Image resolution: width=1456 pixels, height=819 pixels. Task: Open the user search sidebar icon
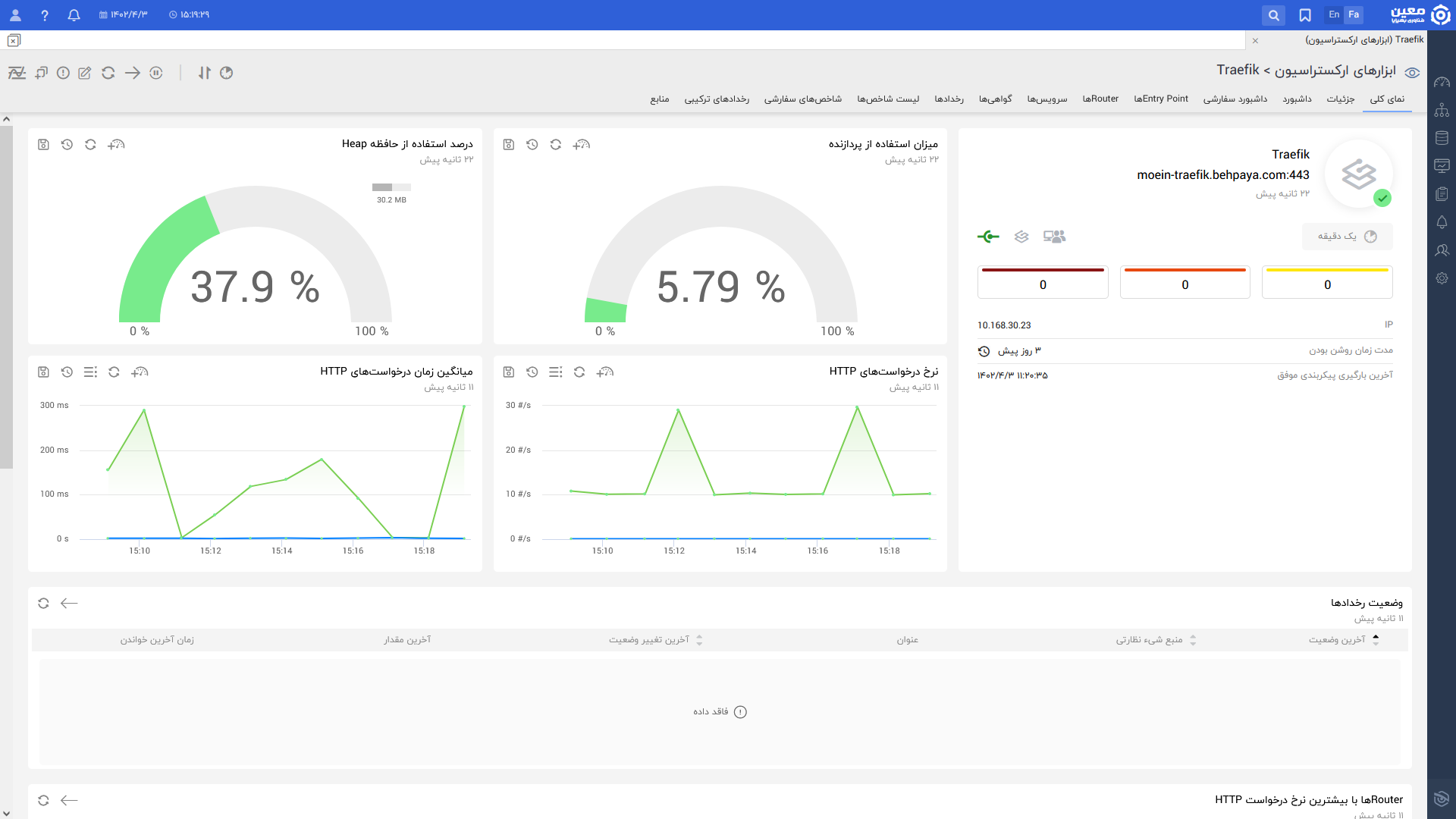(x=1442, y=250)
